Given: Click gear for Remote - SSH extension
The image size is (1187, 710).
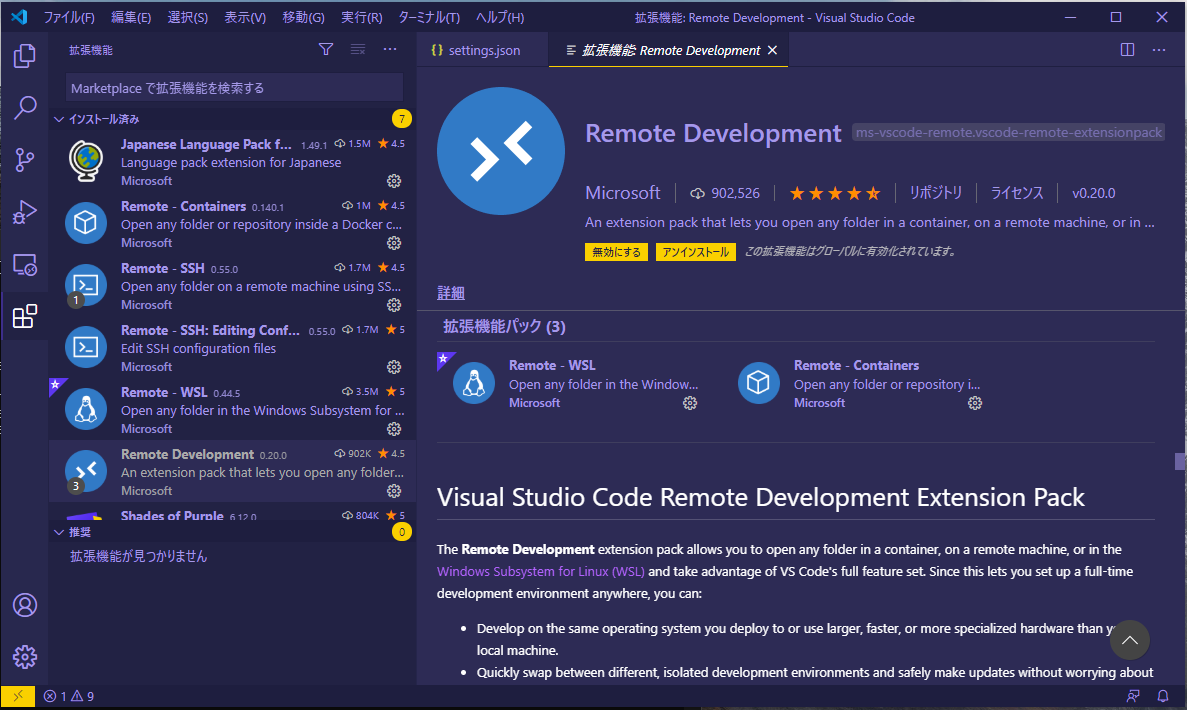Looking at the screenshot, I should coord(394,305).
